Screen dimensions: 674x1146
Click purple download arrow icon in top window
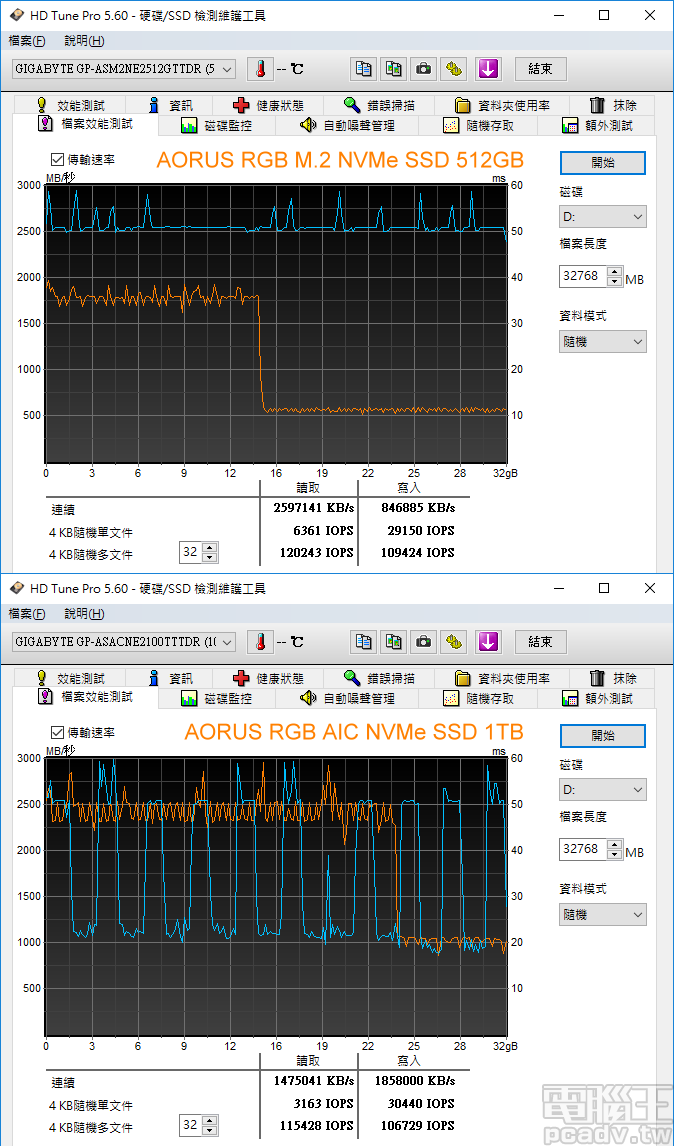pos(488,69)
